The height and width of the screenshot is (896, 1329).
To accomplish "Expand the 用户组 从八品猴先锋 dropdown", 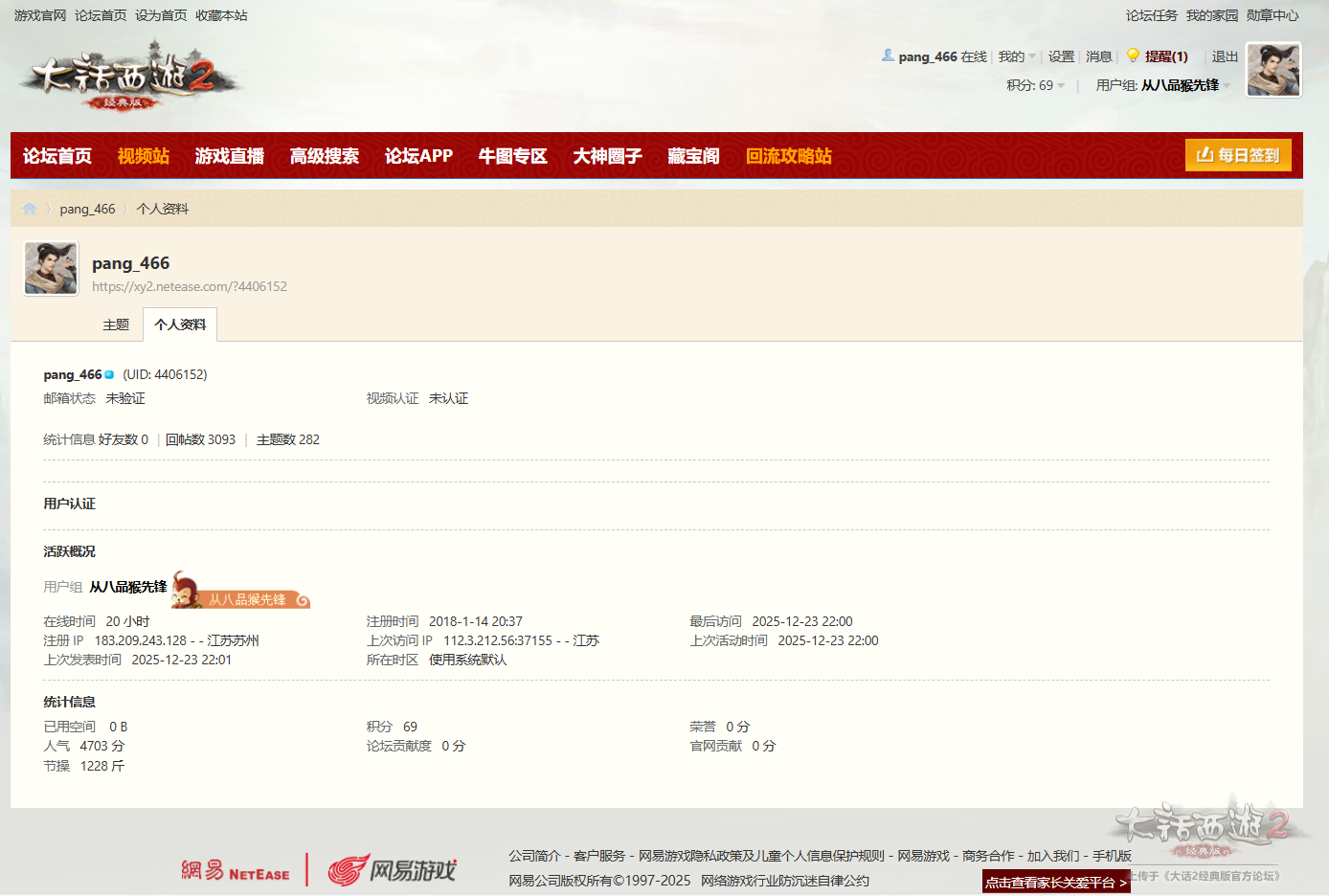I will point(1162,86).
